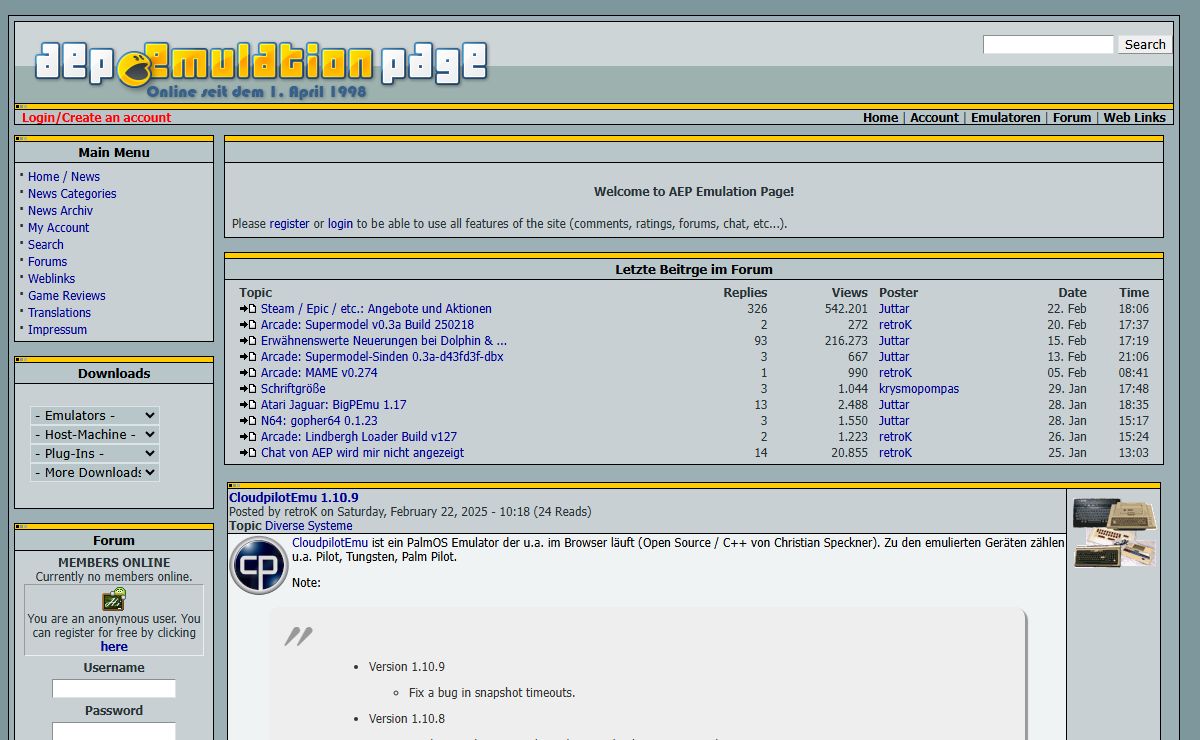Click the CloudpilotEmu CP logo icon
Viewport: 1200px width, 740px height.
[259, 565]
